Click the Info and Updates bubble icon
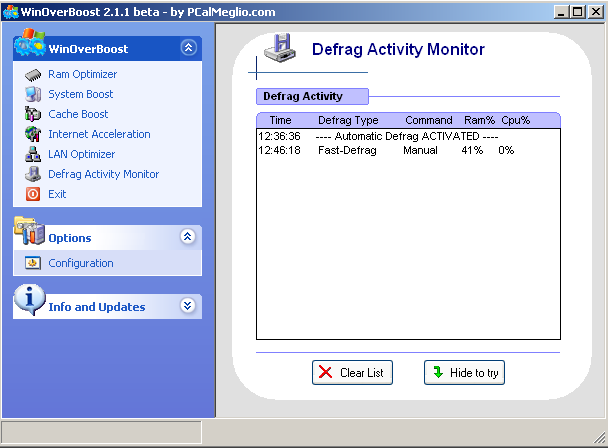 pyautogui.click(x=29, y=299)
